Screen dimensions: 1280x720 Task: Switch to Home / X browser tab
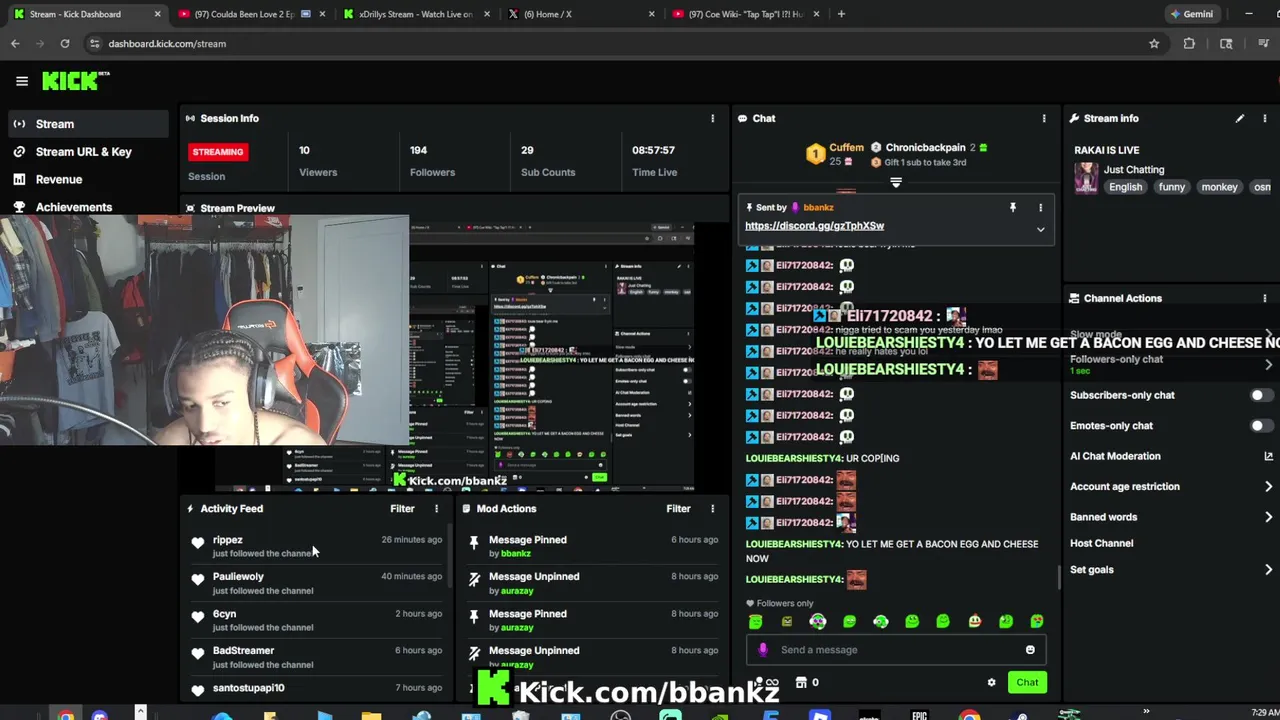(580, 14)
